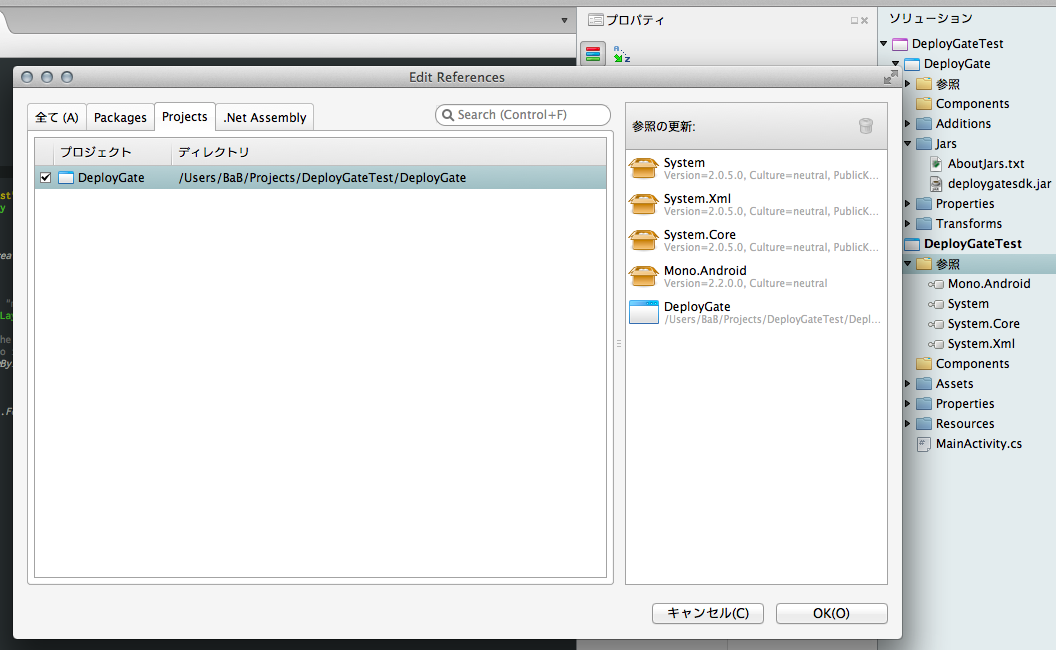Select the Mono.Android Version=2.2.0.0 text
This screenshot has height=650, width=1056.
click(746, 284)
